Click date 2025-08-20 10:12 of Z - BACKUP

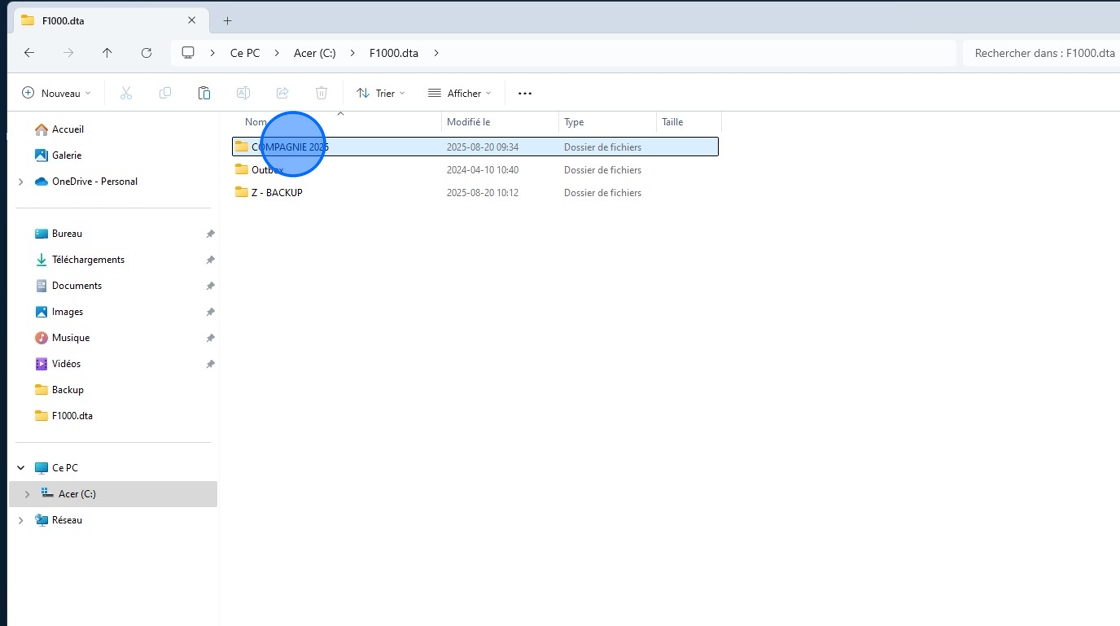click(x=483, y=193)
